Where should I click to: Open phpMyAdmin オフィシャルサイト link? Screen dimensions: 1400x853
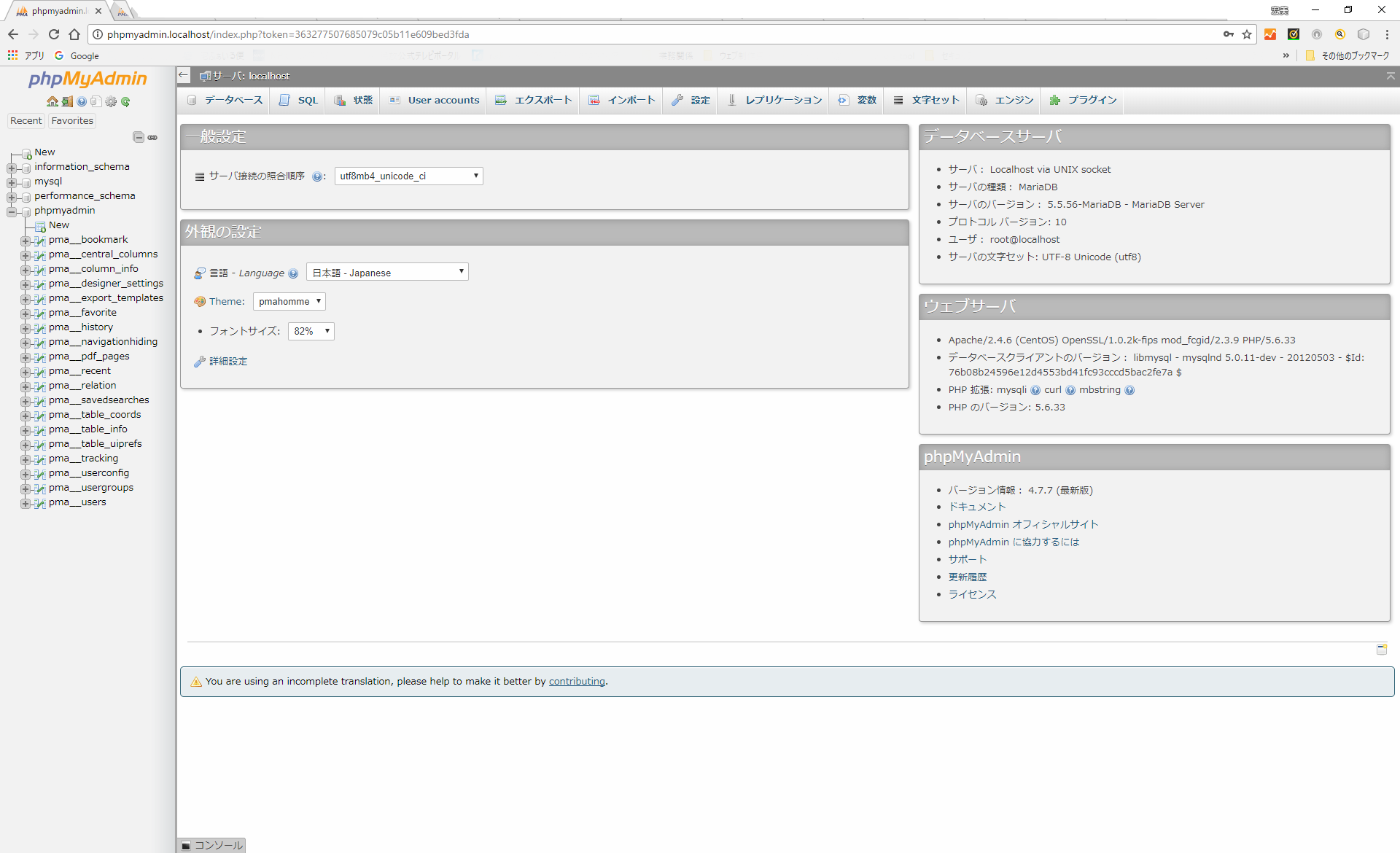point(1023,525)
